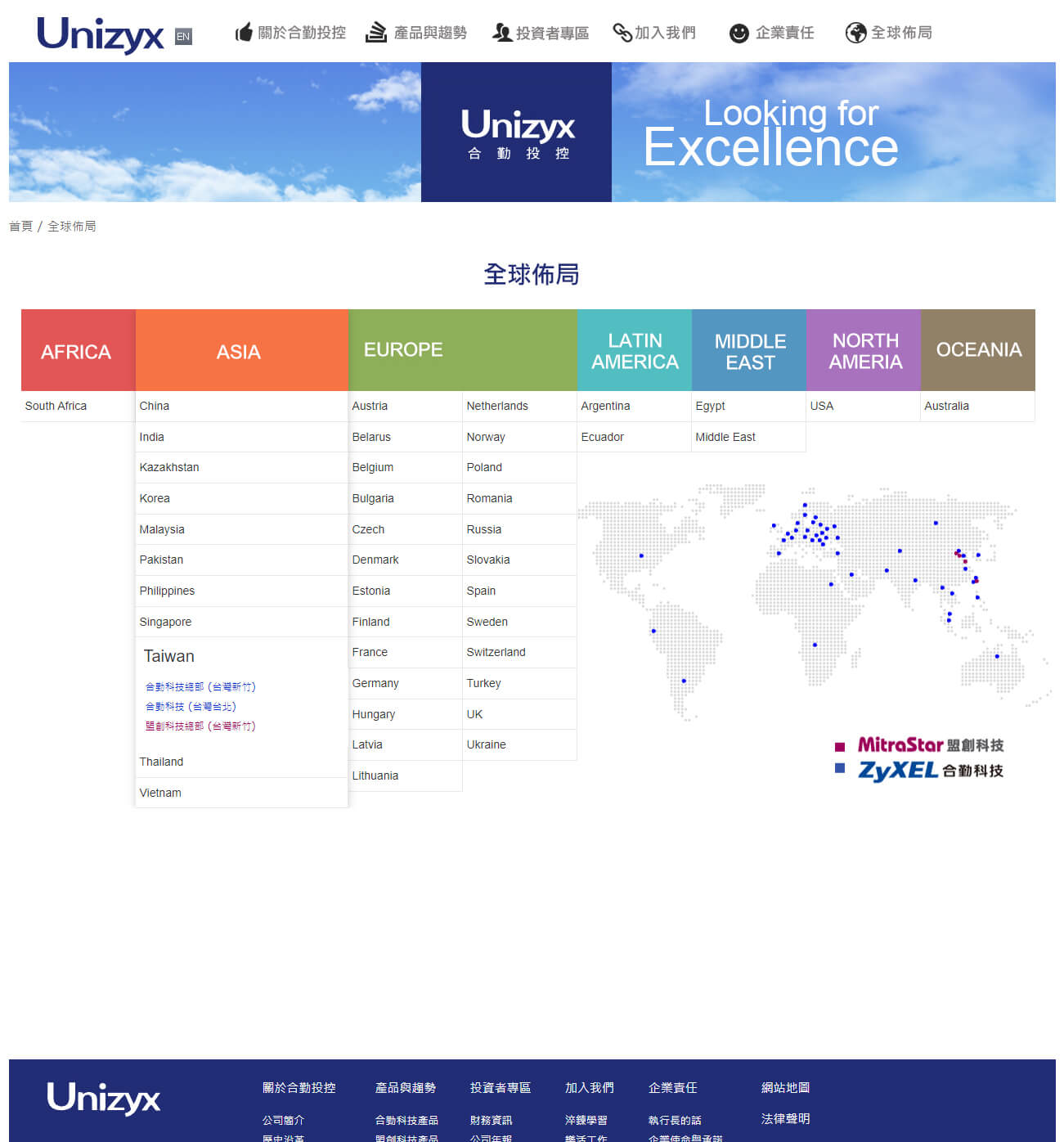Expand the Kazakhstan entry
This screenshot has height=1142, width=1064.
(242, 468)
